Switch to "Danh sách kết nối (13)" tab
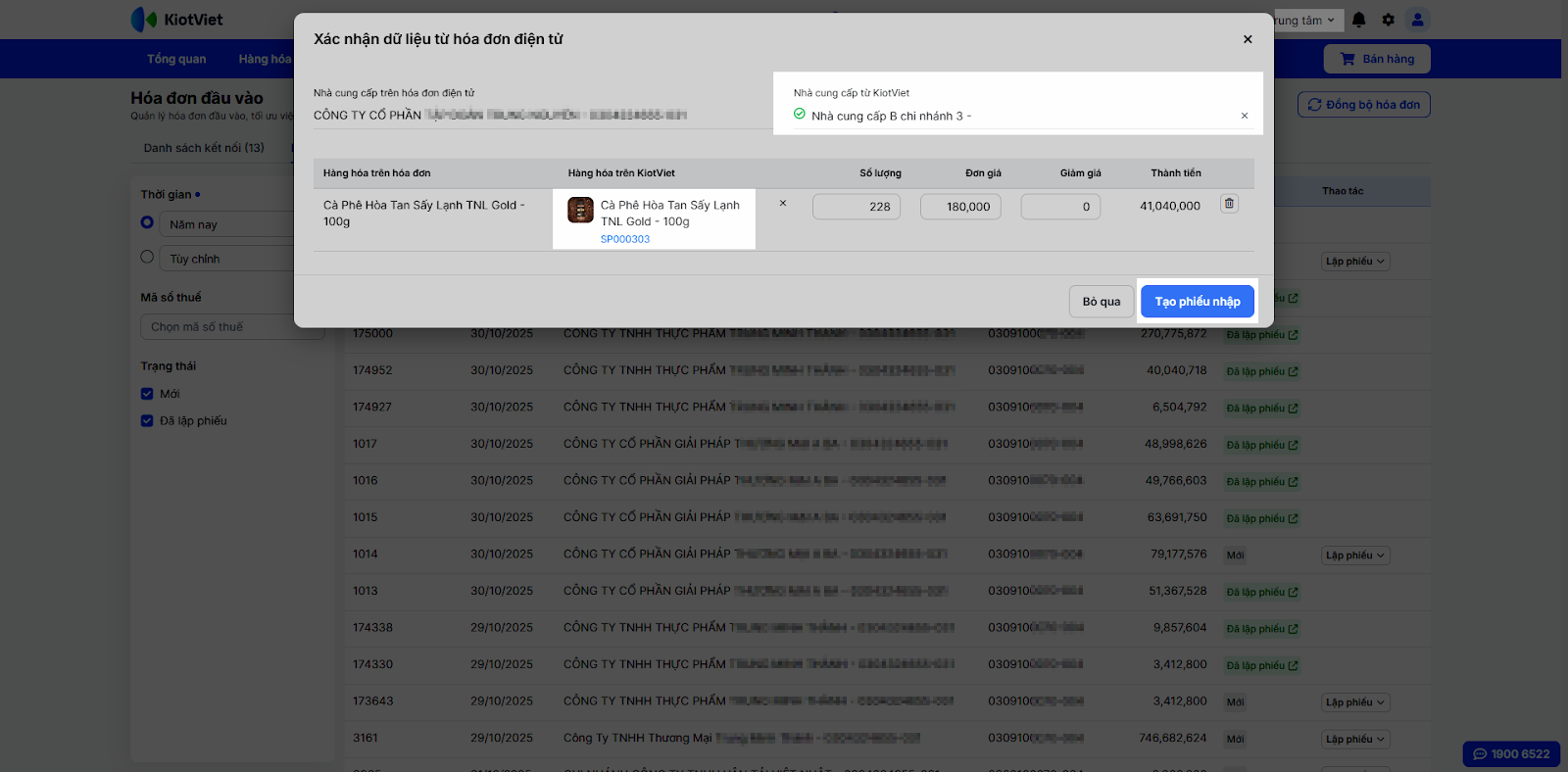Screen dimensions: 1568x772 point(204,148)
